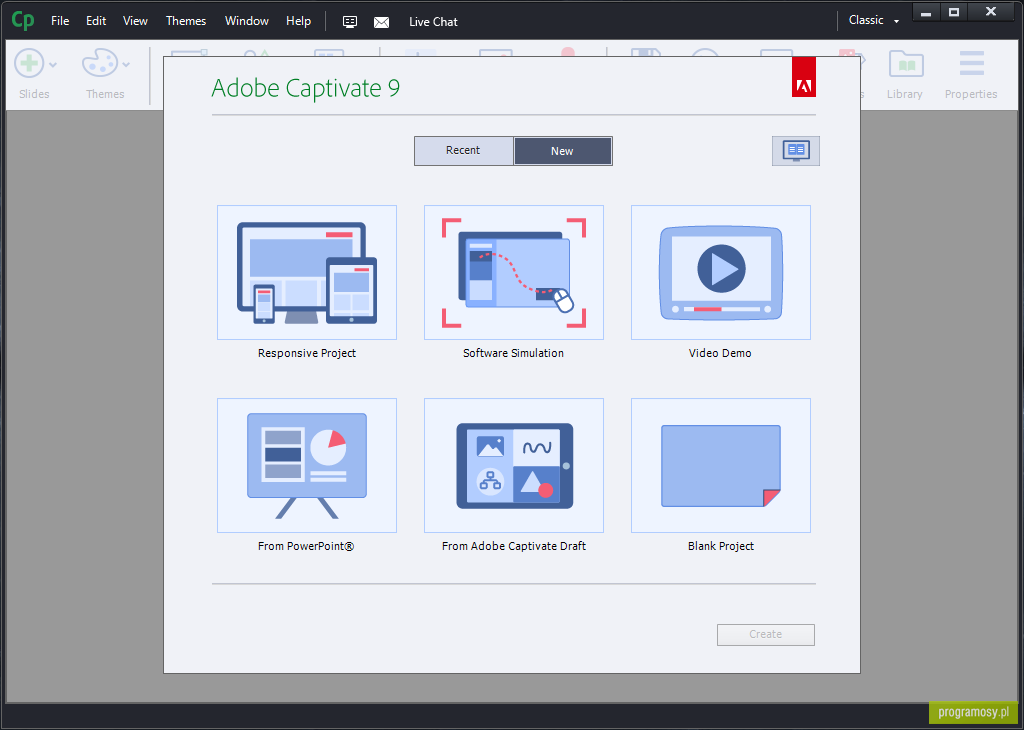Open the welcome resources monitor icon

pyautogui.click(x=795, y=151)
